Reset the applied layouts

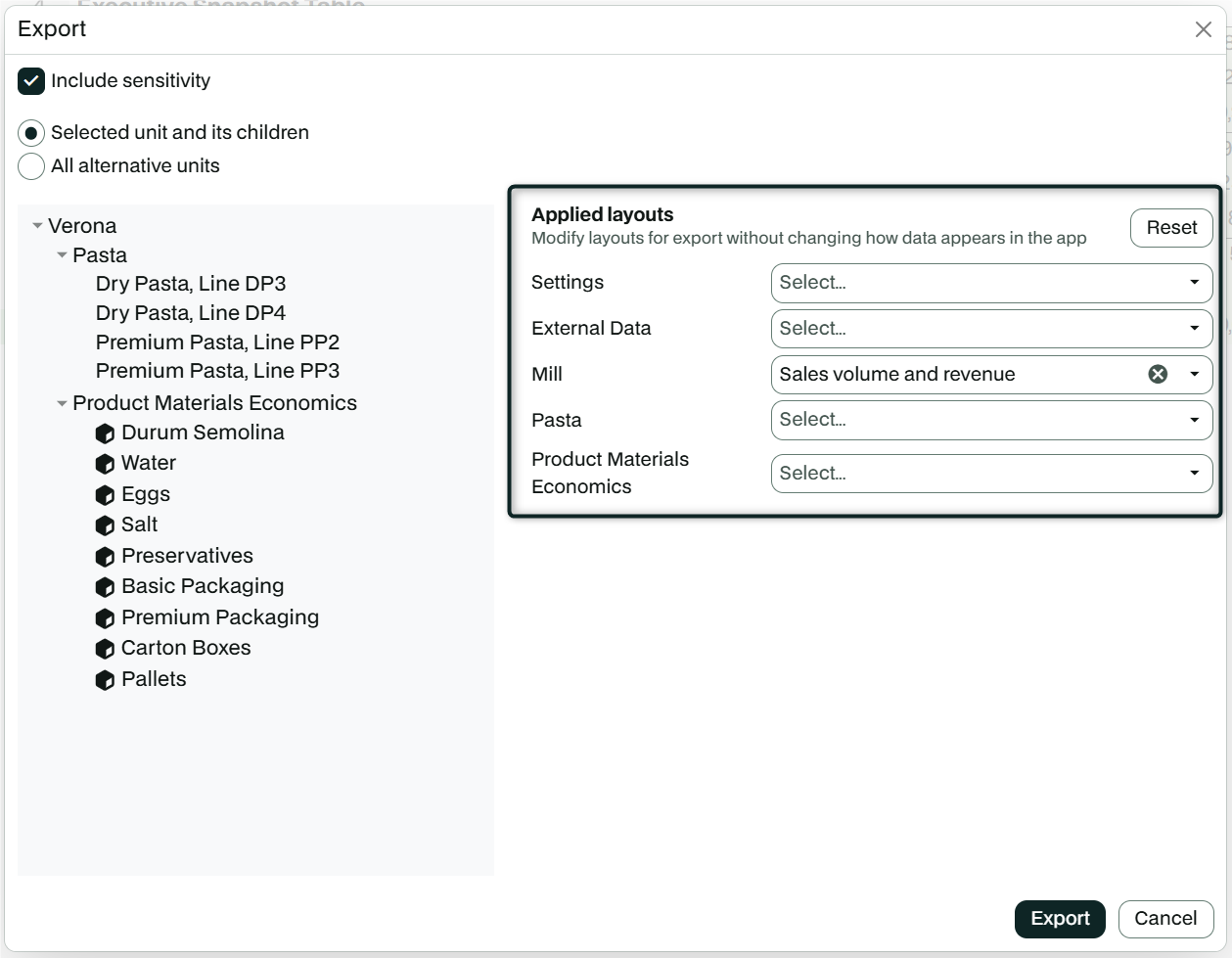tap(1171, 228)
